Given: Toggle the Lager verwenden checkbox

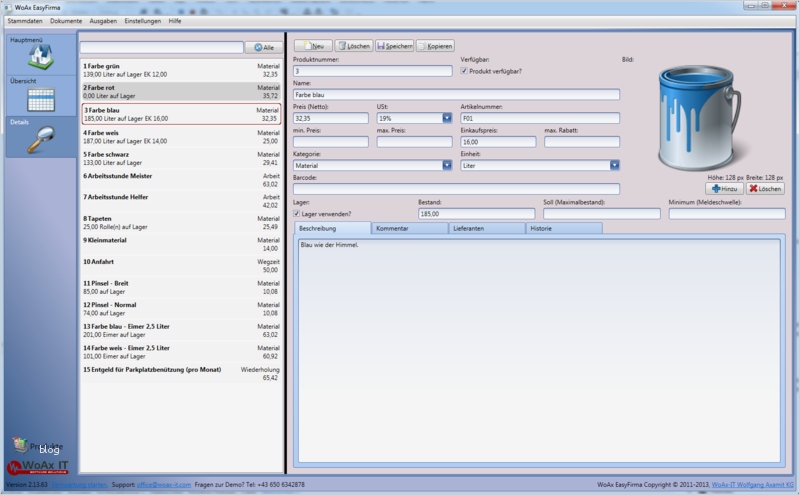Looking at the screenshot, I should (297, 213).
